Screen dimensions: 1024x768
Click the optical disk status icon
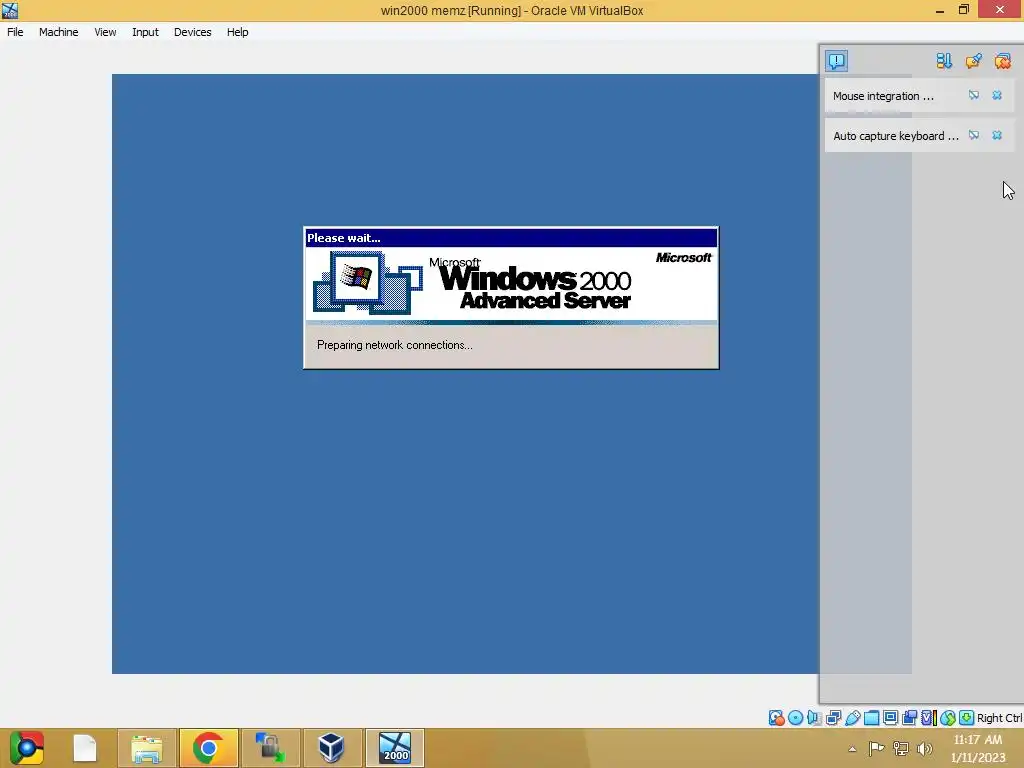tap(795, 718)
